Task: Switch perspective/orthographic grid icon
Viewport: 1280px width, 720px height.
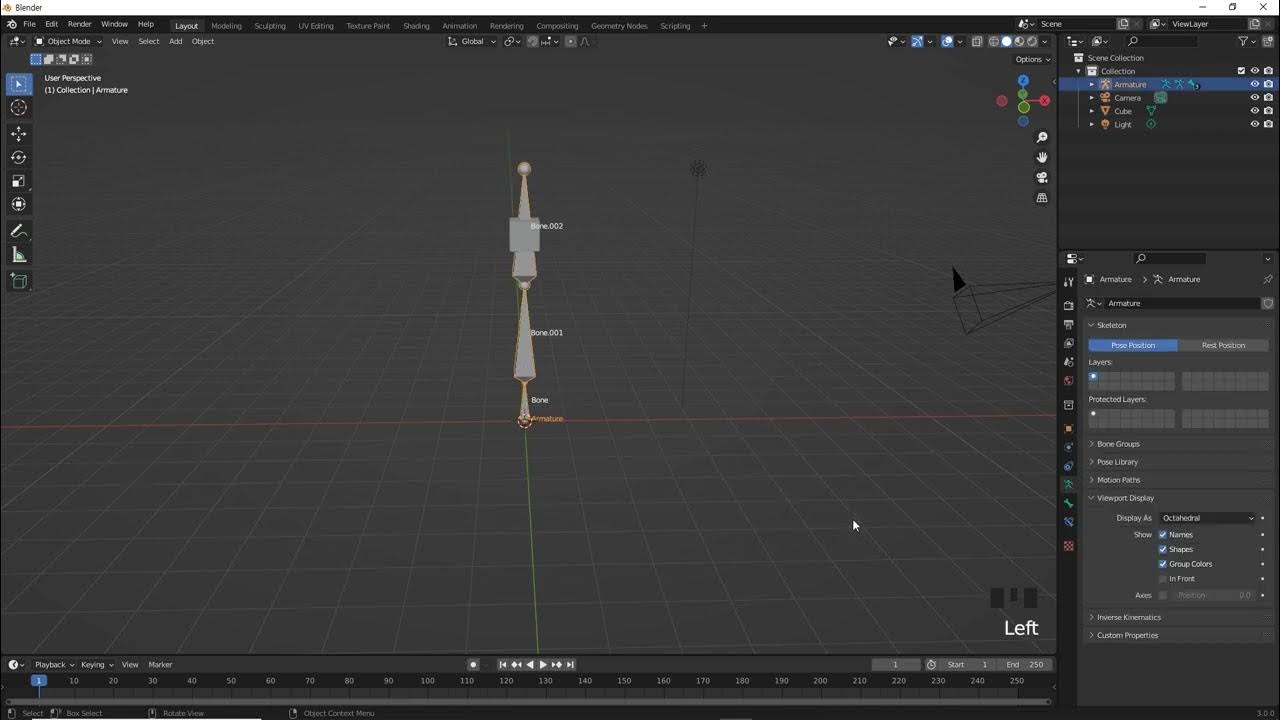Action: [1042, 198]
